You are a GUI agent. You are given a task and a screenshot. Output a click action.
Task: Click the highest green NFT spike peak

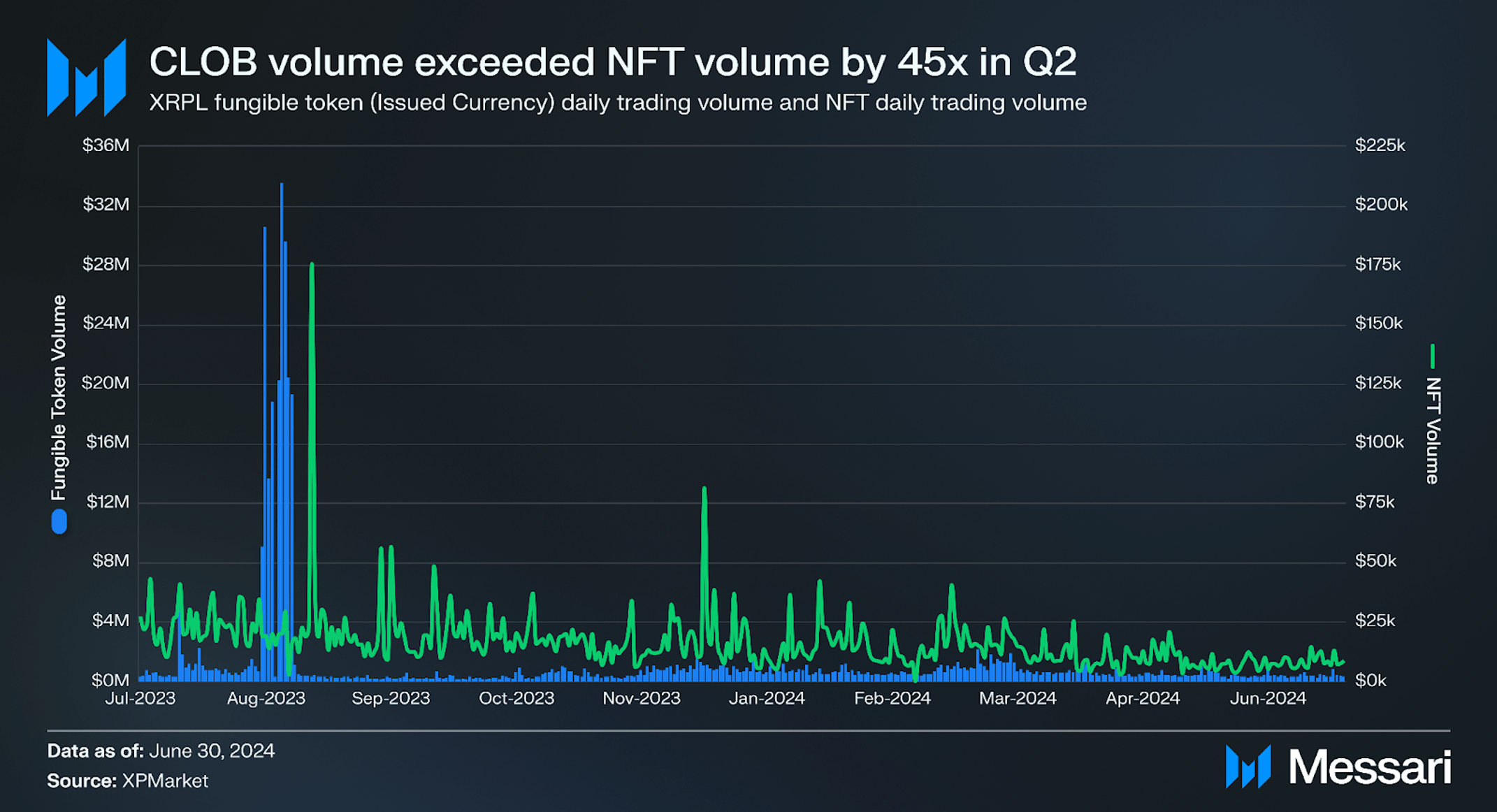[x=312, y=266]
